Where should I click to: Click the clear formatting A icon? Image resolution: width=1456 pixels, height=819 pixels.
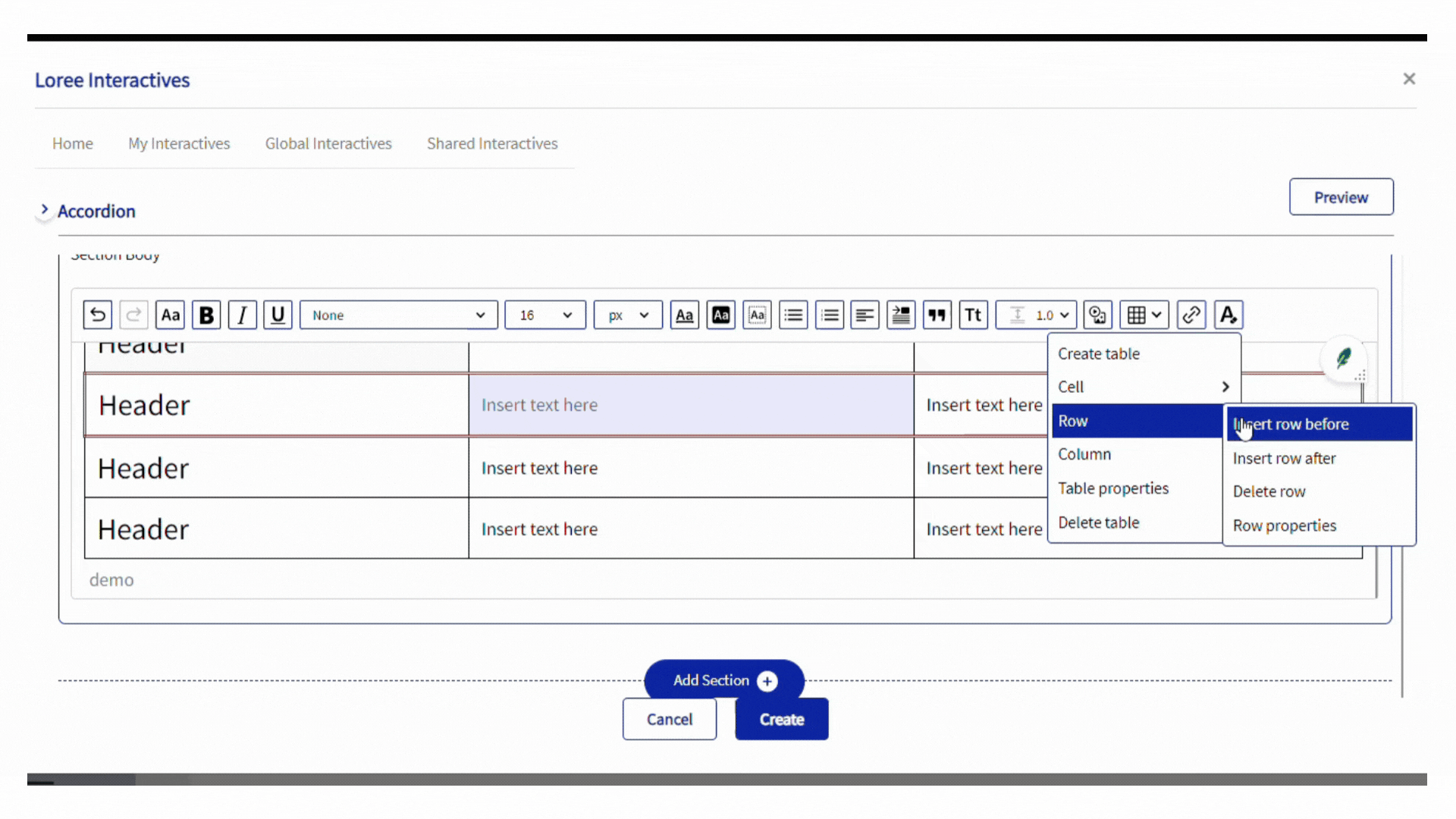(x=1228, y=315)
